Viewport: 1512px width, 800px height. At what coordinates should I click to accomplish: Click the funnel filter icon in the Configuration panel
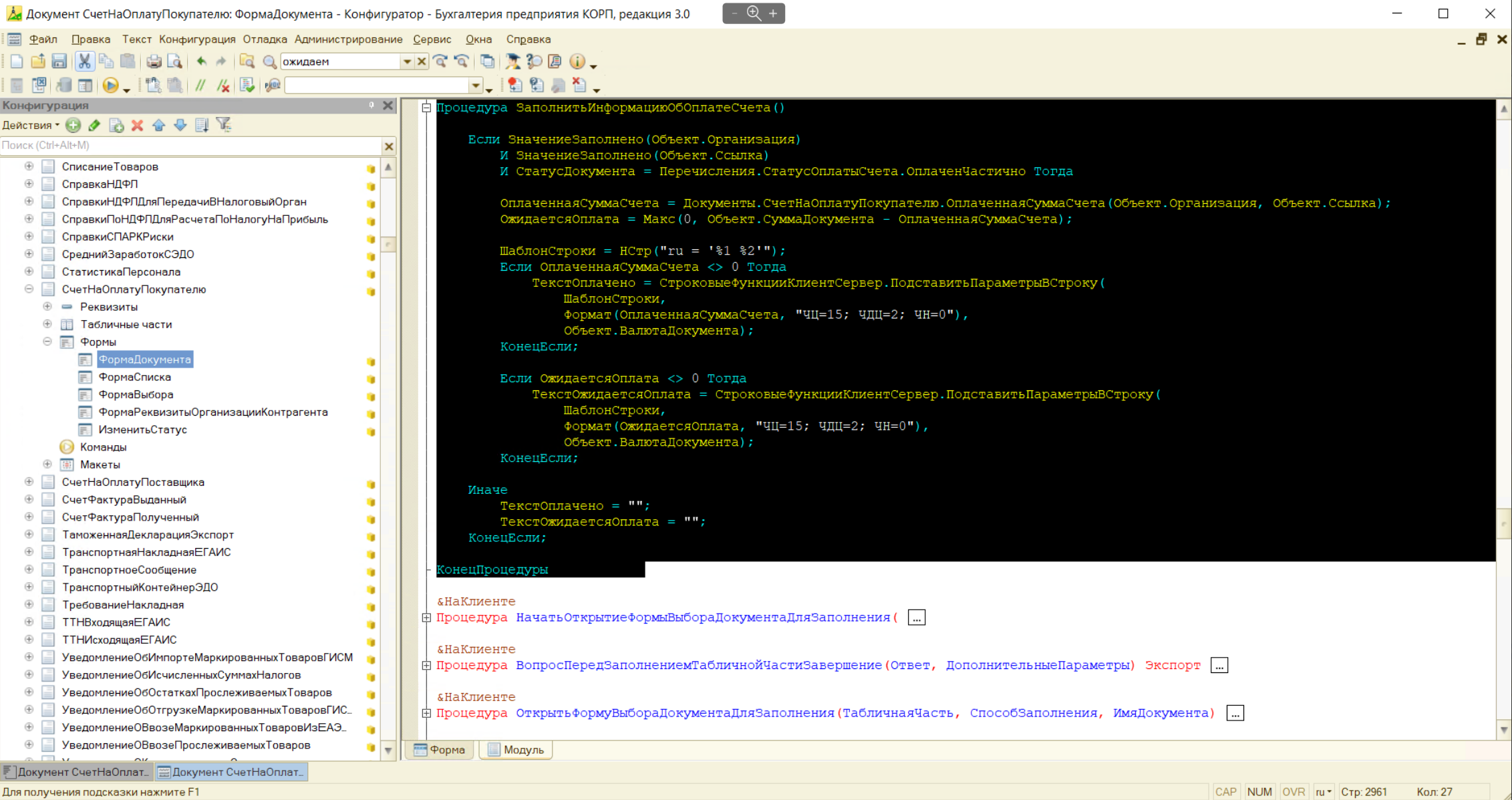pos(224,125)
